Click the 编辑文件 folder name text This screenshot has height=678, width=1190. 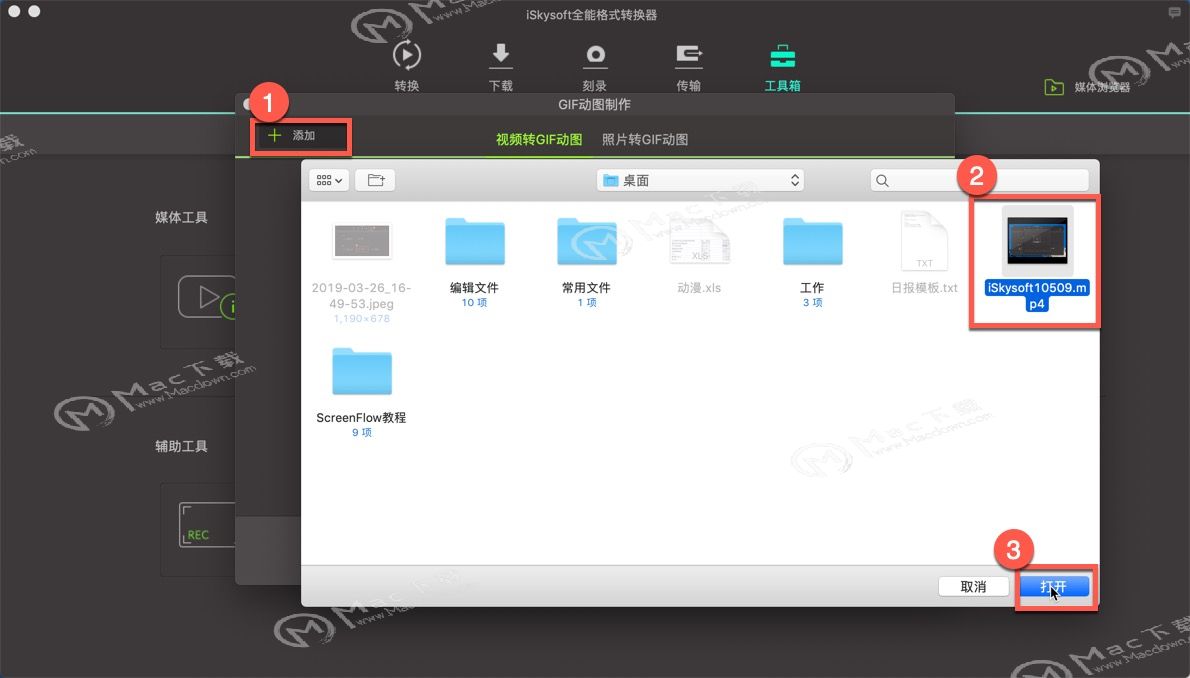[x=474, y=288]
